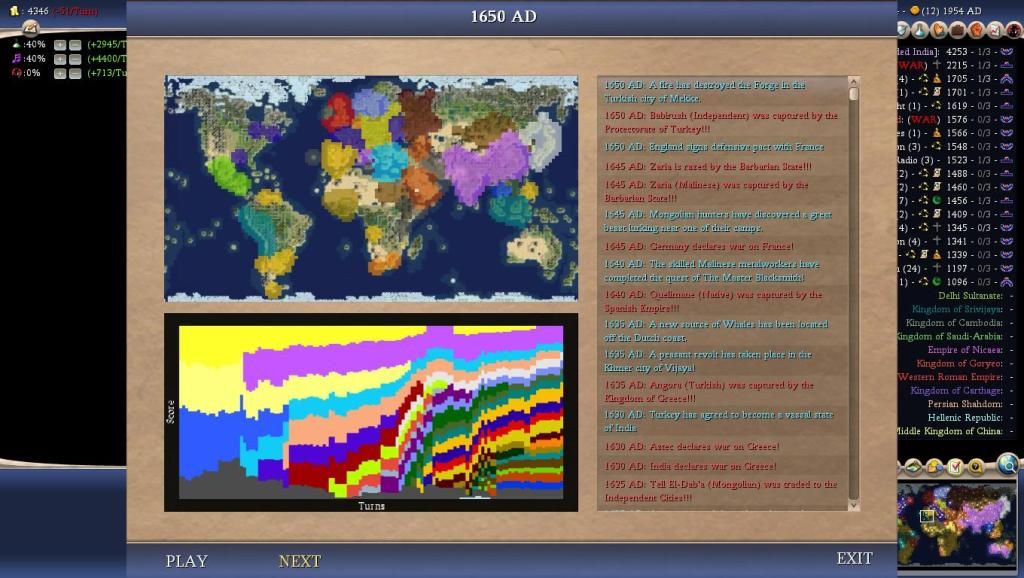Open the turn log scroll icon
The image size is (1024, 578).
(x=31, y=27)
